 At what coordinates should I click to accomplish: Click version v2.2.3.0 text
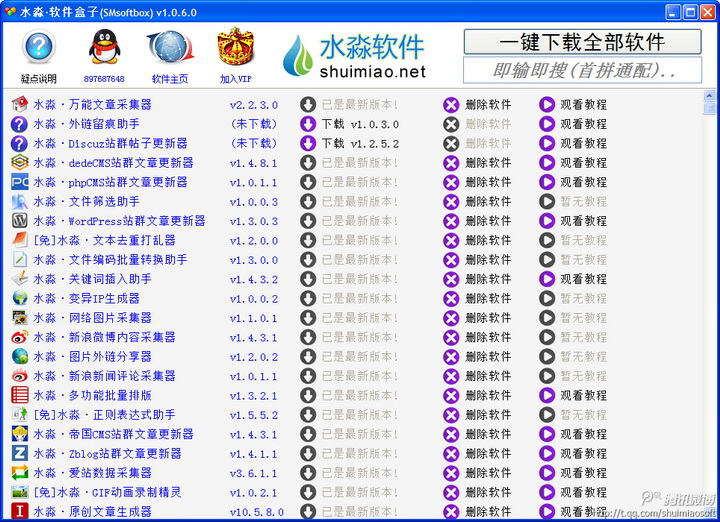pos(254,105)
